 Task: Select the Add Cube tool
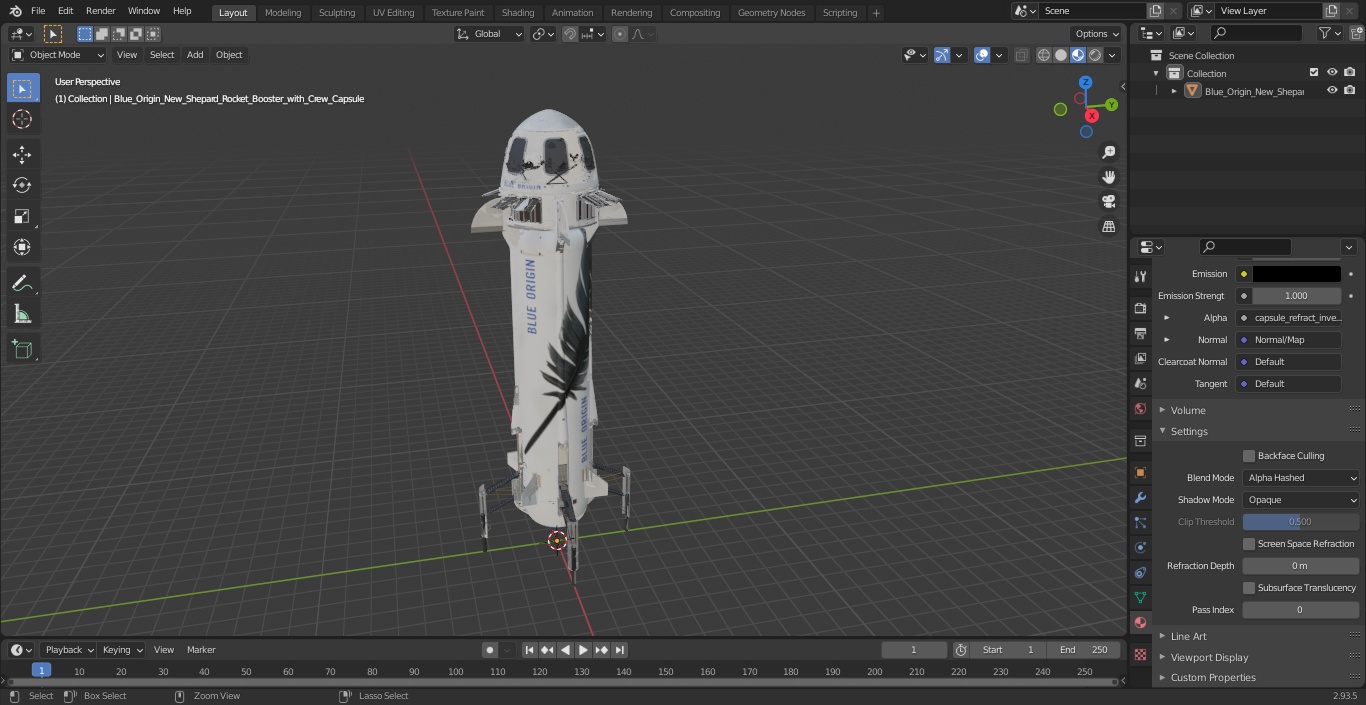click(22, 350)
